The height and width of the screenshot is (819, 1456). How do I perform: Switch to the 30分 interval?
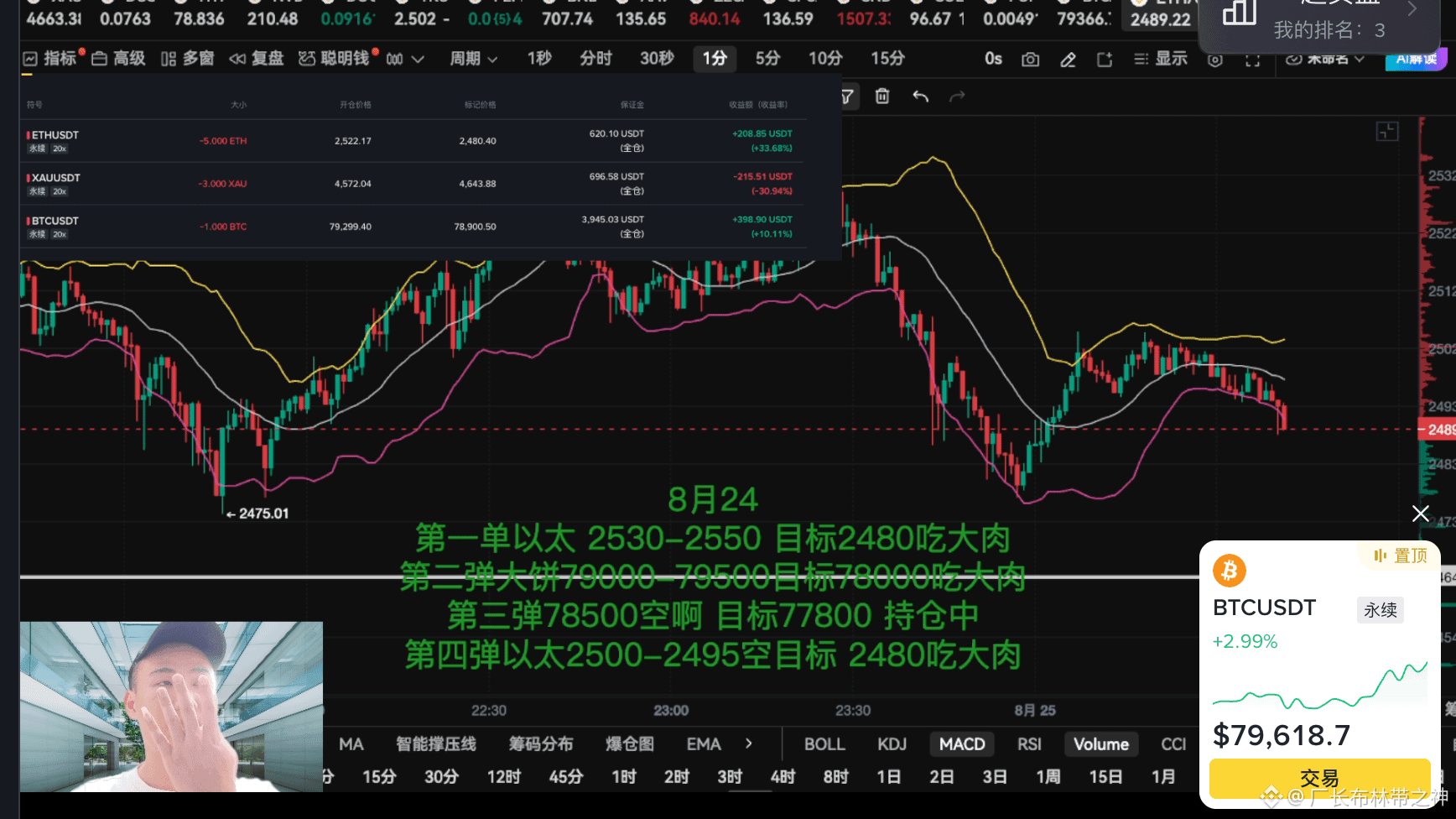pyautogui.click(x=441, y=777)
